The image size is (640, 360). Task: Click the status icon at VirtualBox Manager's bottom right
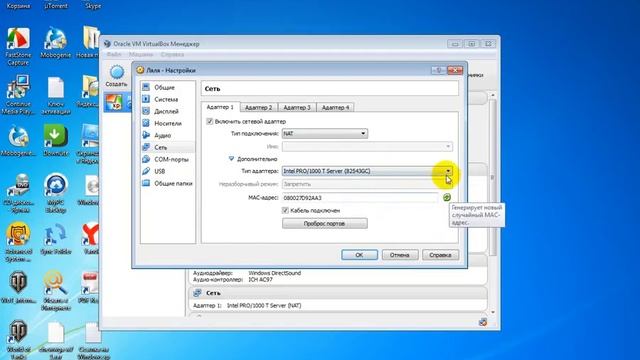pyautogui.click(x=483, y=322)
